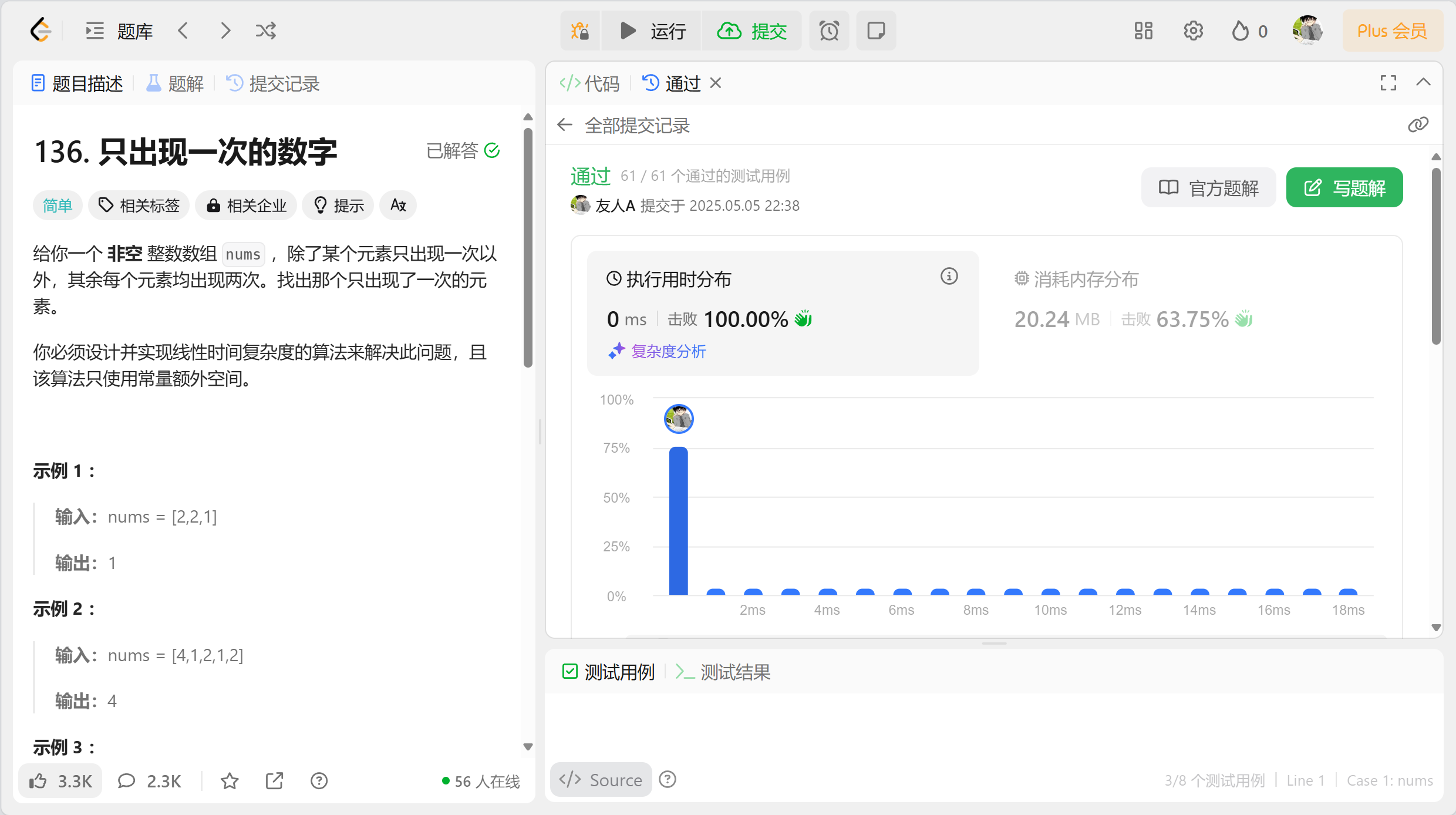Image resolution: width=1456 pixels, height=815 pixels.
Task: Click the shuffle random problem icon
Action: [265, 31]
